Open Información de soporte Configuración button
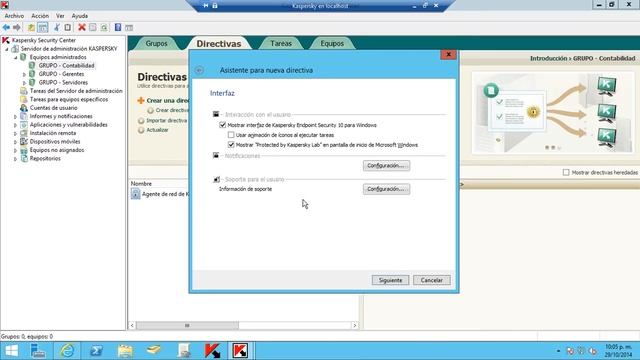Viewport: 640px width, 360px height. 387,189
